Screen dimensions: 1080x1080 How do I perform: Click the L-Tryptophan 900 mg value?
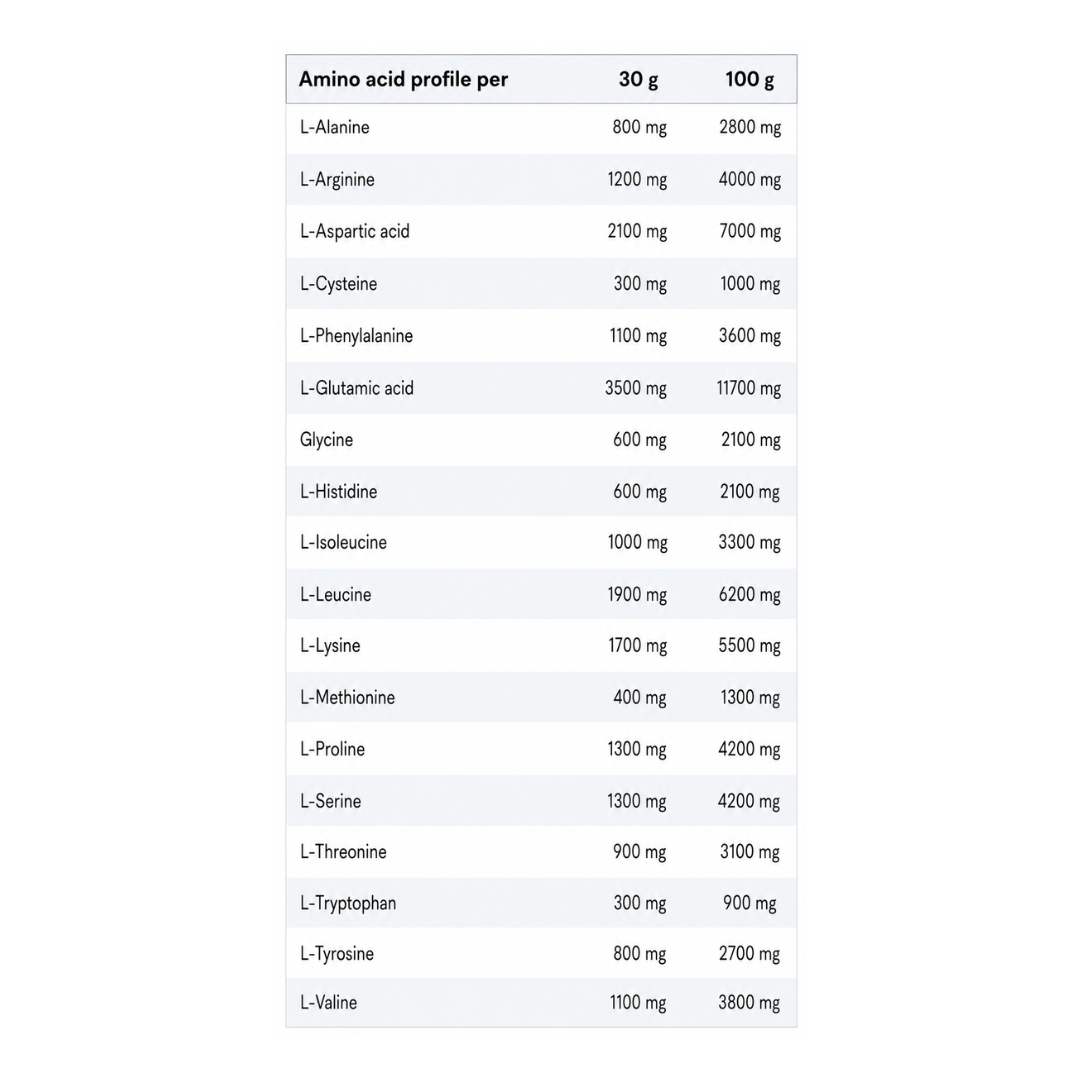coord(749,903)
